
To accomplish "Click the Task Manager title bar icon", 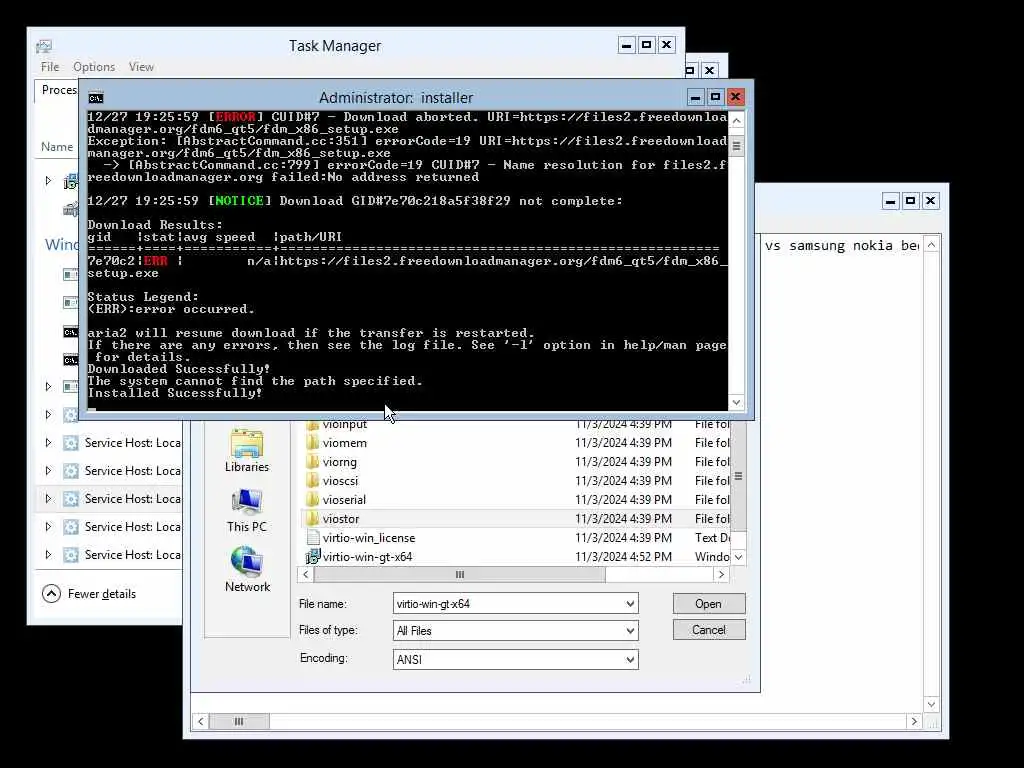I will [44, 46].
